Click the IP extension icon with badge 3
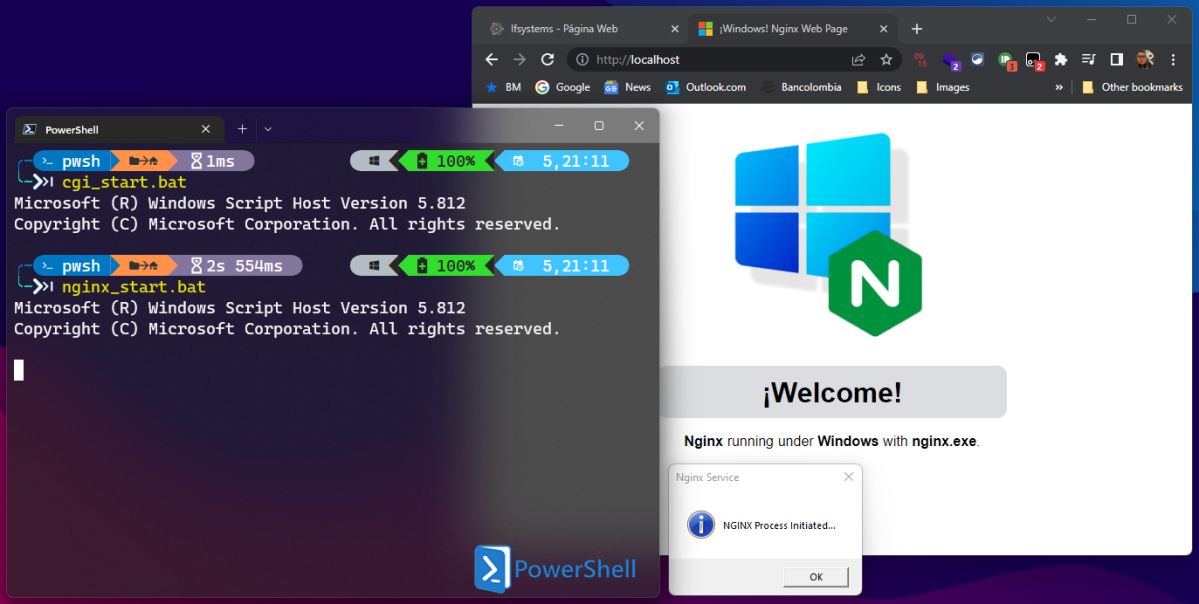 [x=1003, y=58]
